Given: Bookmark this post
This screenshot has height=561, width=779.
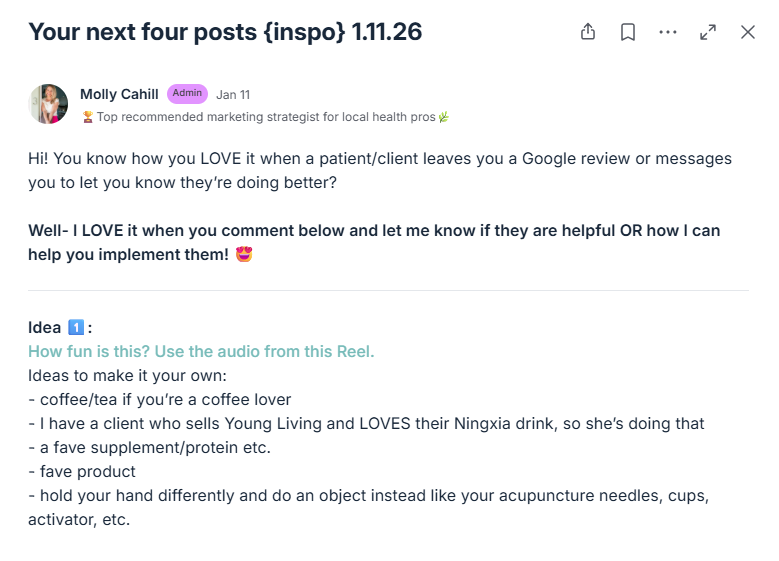Looking at the screenshot, I should coord(628,32).
